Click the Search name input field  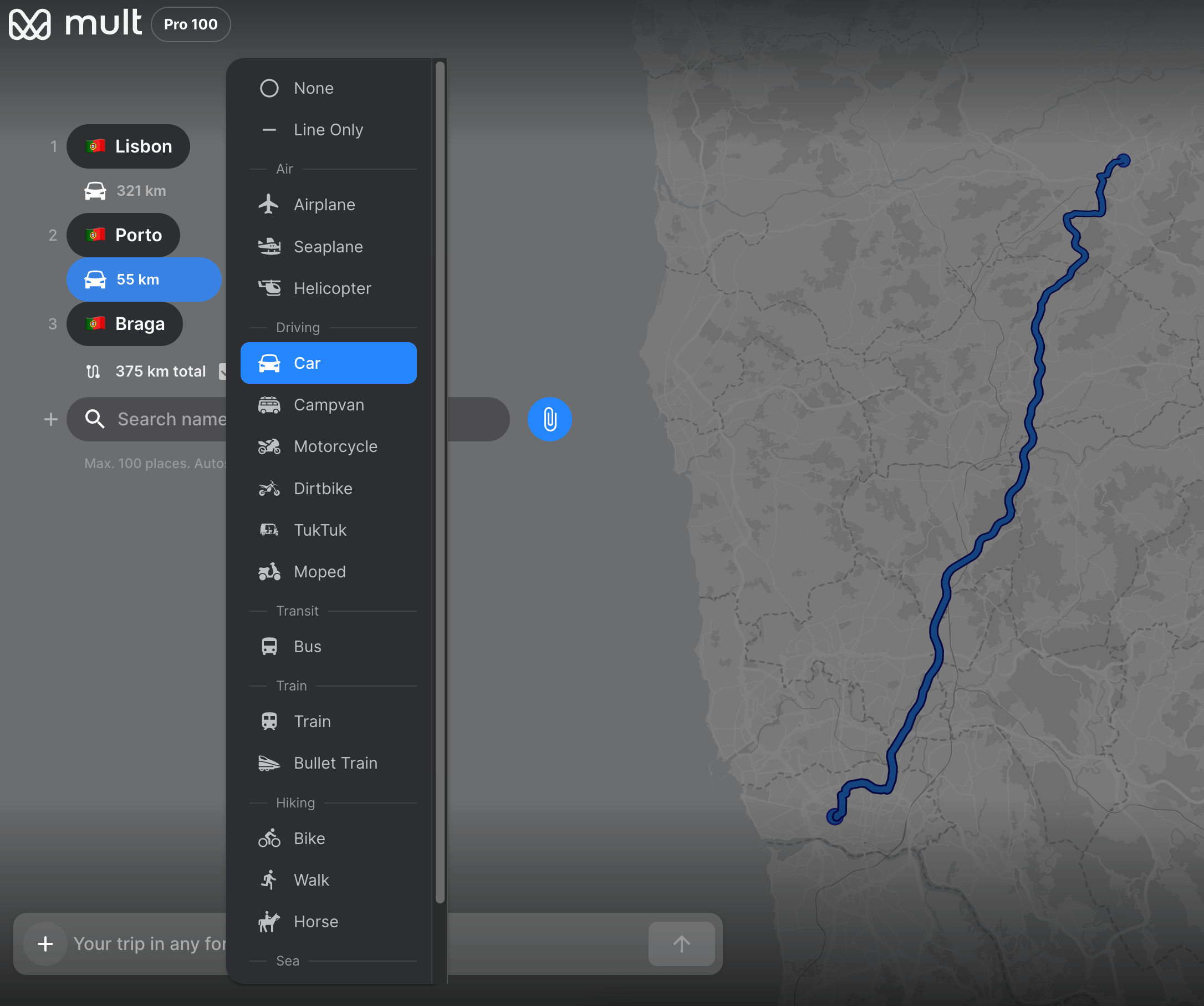[x=171, y=419]
